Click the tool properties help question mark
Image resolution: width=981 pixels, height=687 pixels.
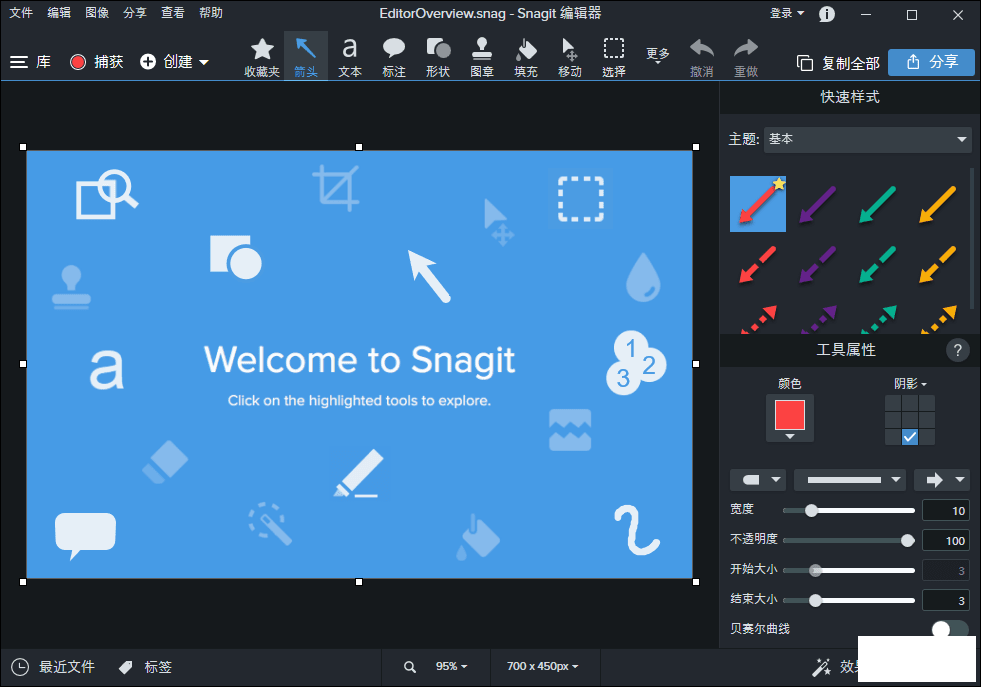point(957,350)
